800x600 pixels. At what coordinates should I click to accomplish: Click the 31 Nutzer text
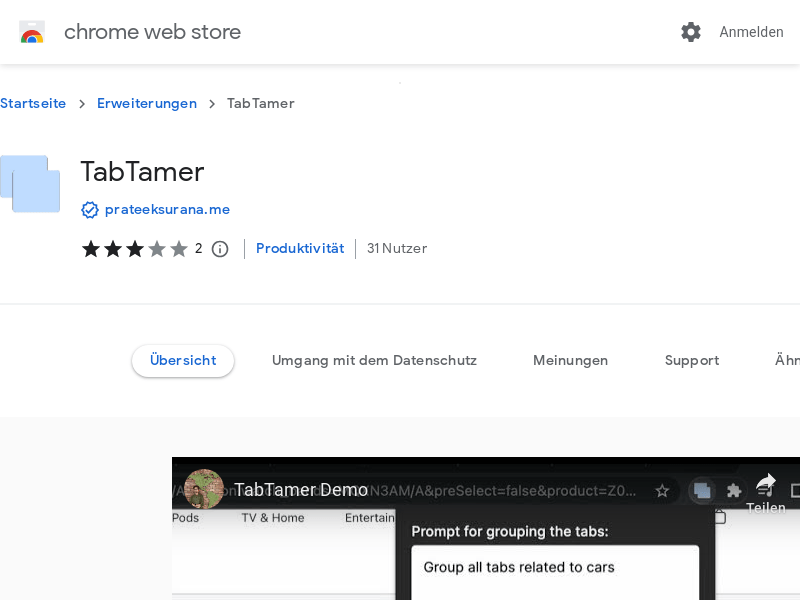coord(397,248)
